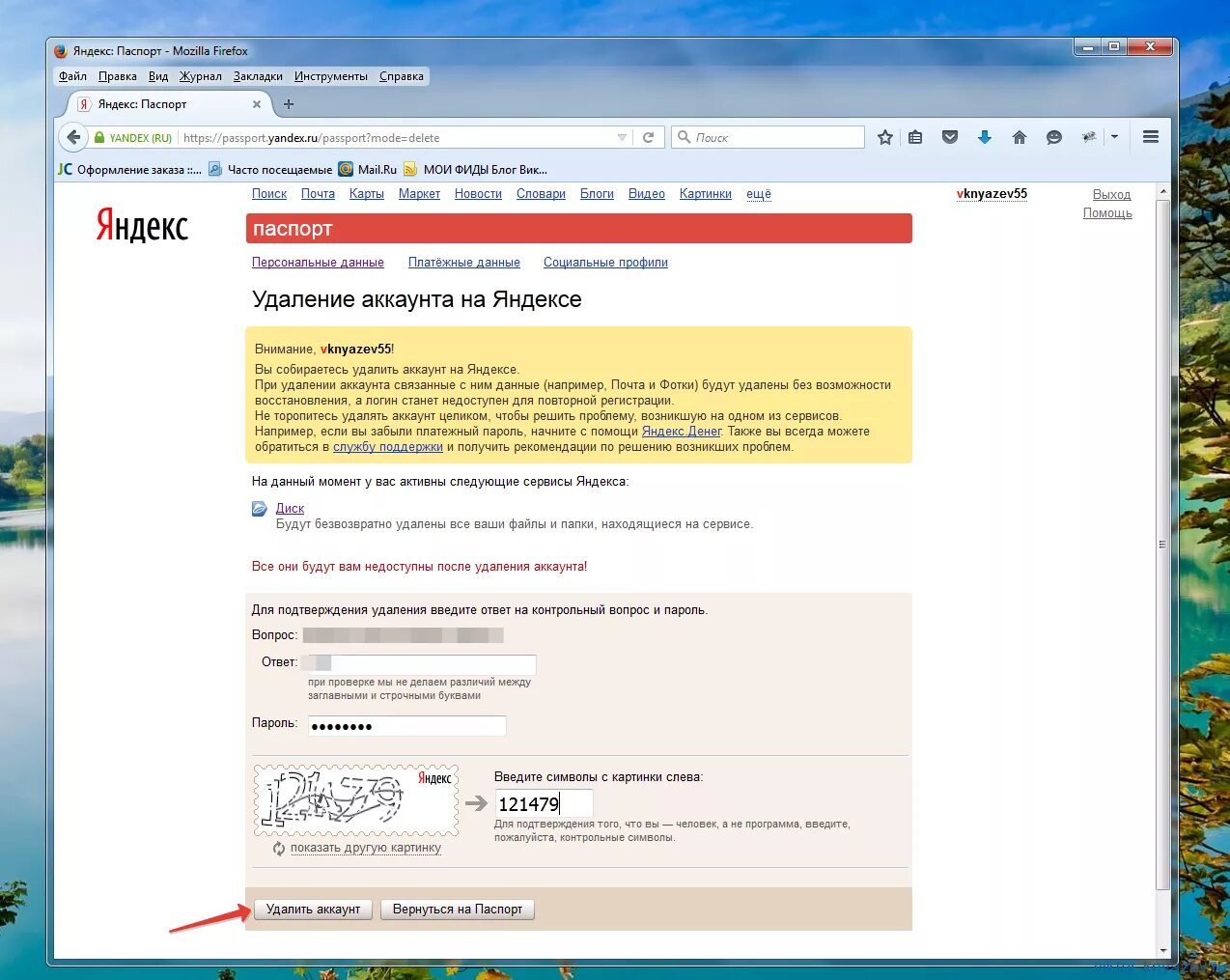The height and width of the screenshot is (980, 1230).
Task: Open the Блоги link
Action: click(597, 194)
